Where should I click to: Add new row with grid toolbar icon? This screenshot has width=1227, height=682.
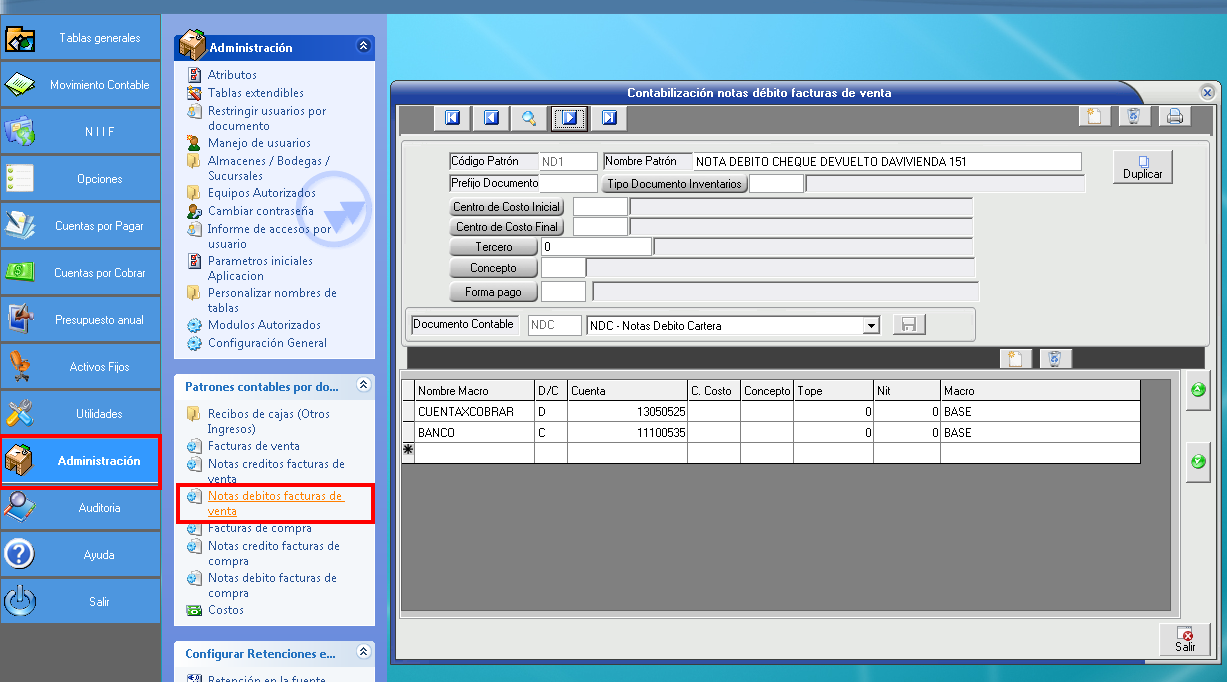1015,359
